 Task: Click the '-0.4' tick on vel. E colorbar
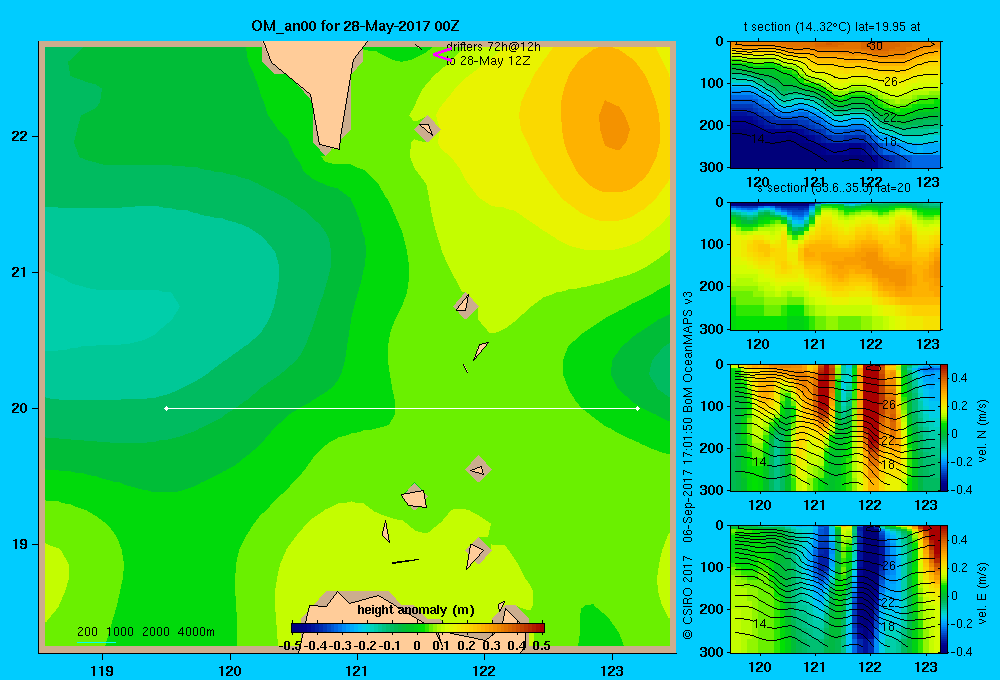point(961,651)
